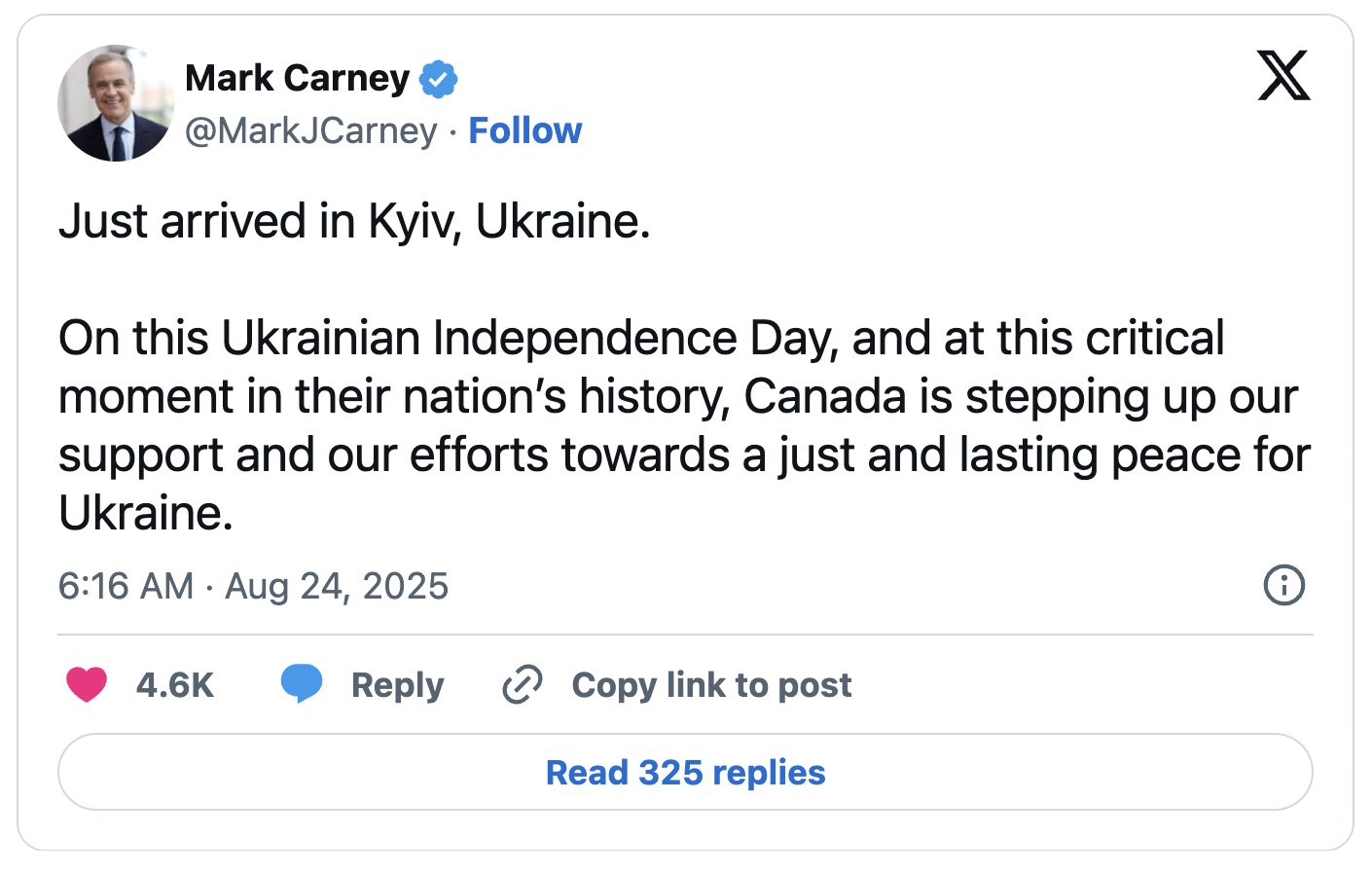This screenshot has height=874, width=1372.
Task: Select the Reply text label
Action: coord(397,685)
